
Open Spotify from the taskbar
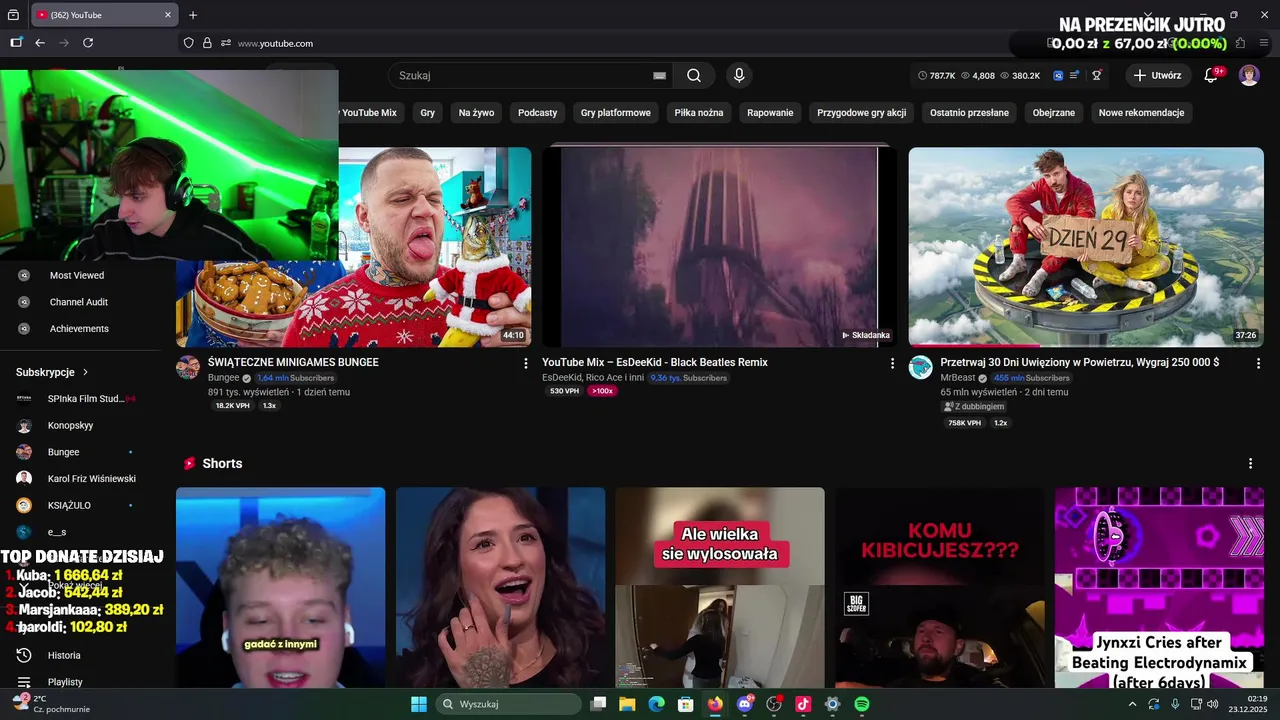pos(862,704)
